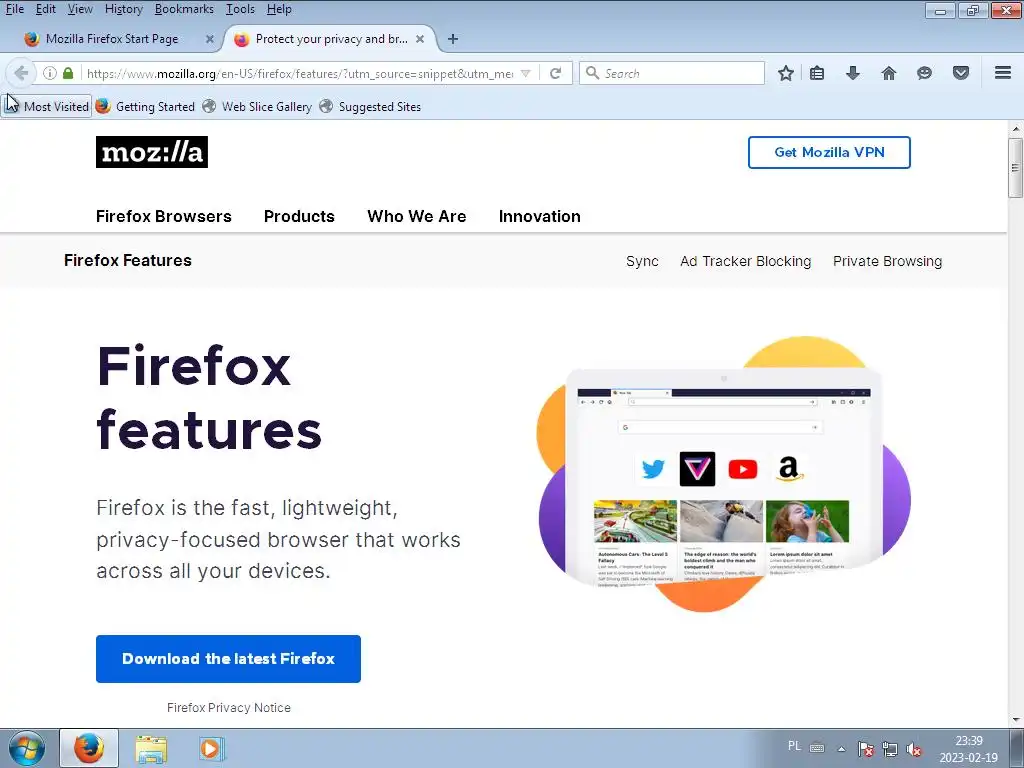The image size is (1024, 768).
Task: Switch to Mozilla Firefox Start Page tab
Action: click(x=111, y=39)
